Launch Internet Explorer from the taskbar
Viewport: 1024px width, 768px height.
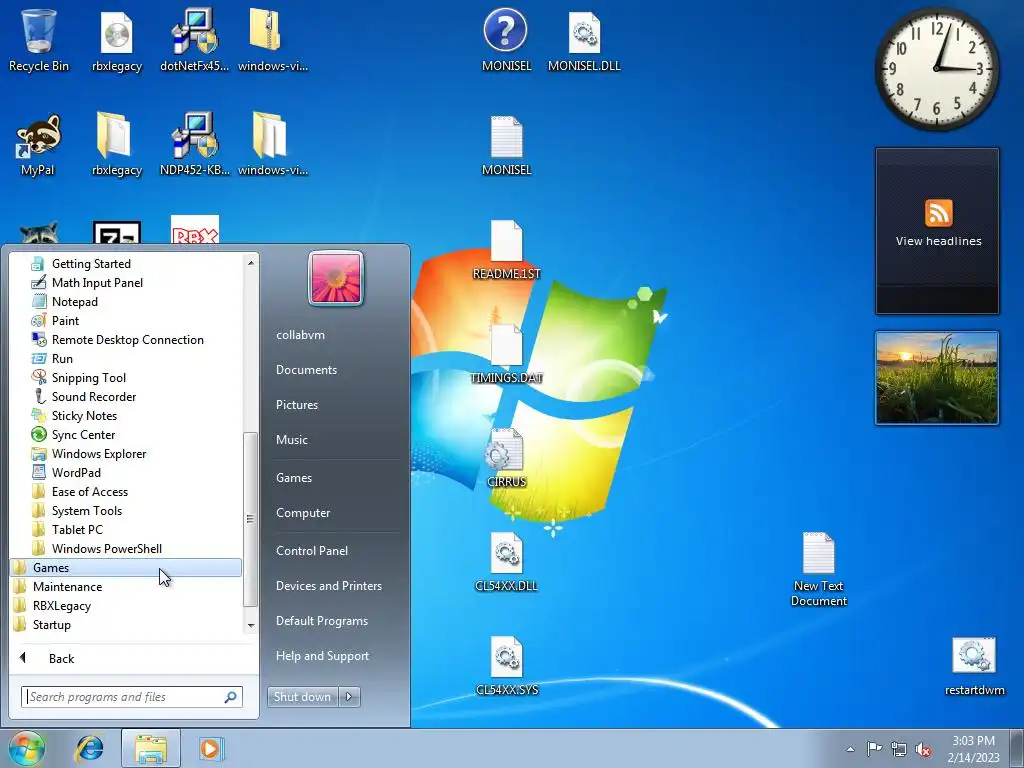click(89, 748)
